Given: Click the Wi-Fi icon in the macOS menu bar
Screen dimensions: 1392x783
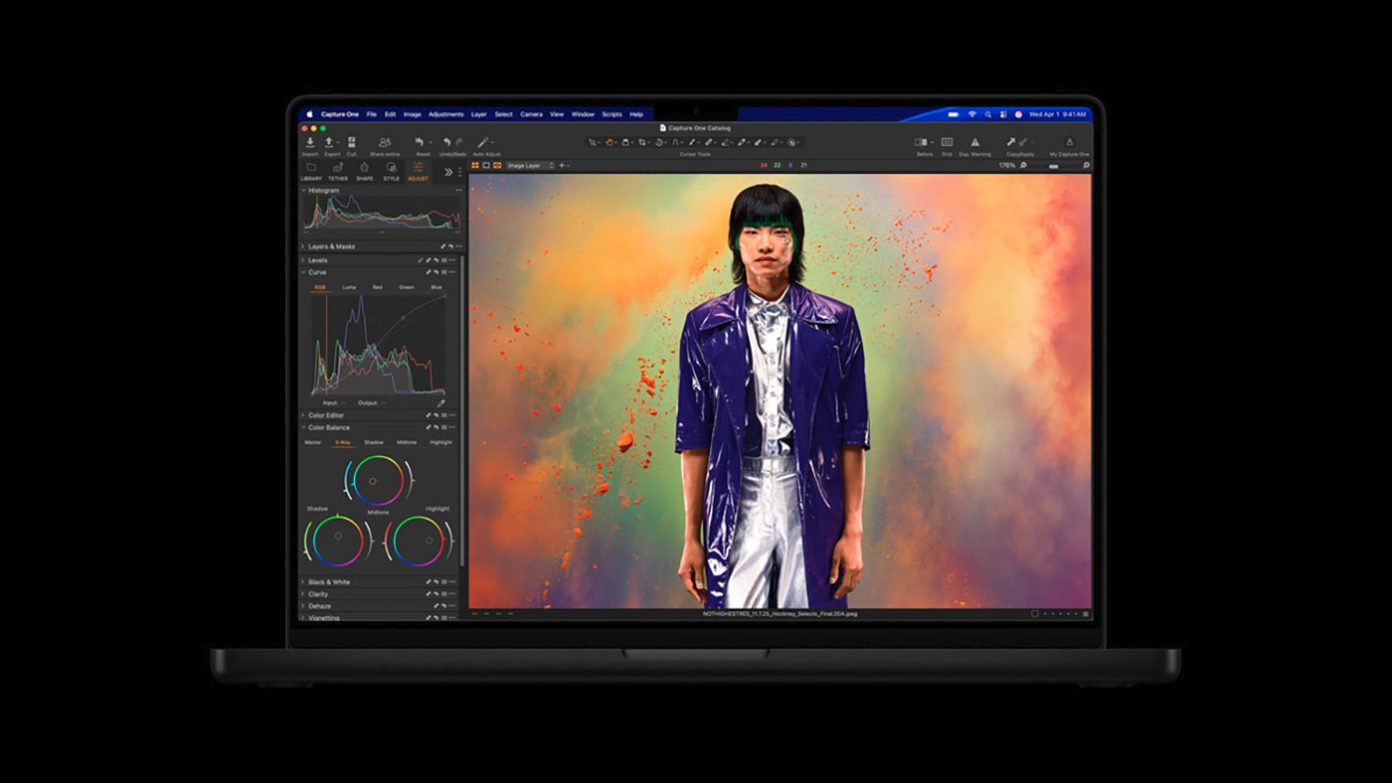Looking at the screenshot, I should pyautogui.click(x=972, y=114).
